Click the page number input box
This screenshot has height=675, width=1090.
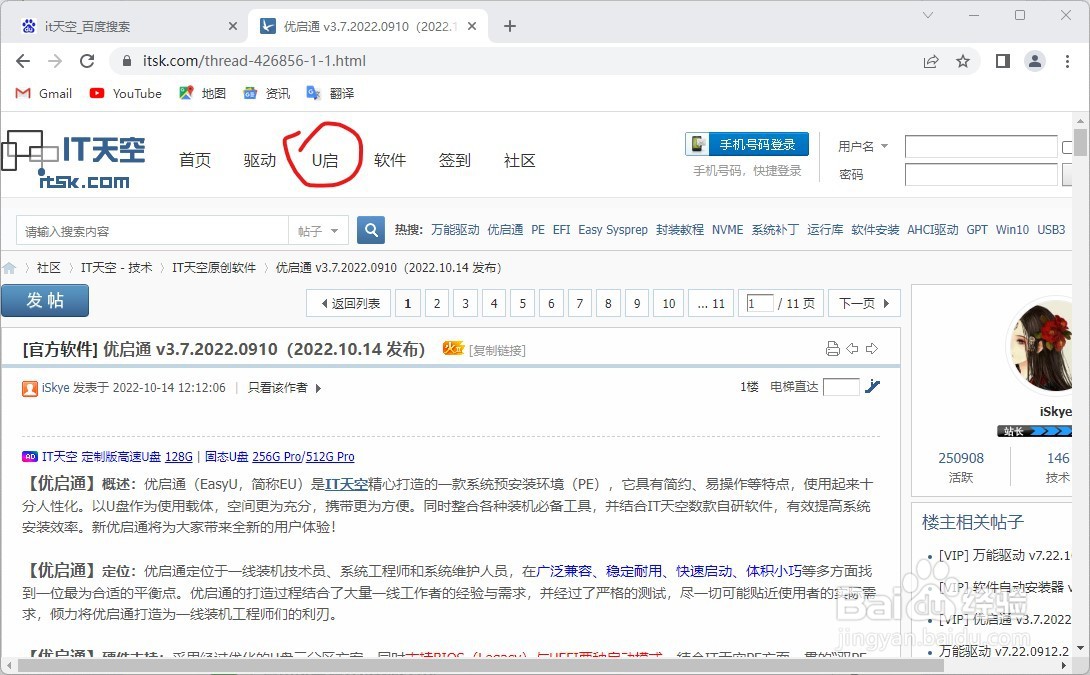[760, 303]
